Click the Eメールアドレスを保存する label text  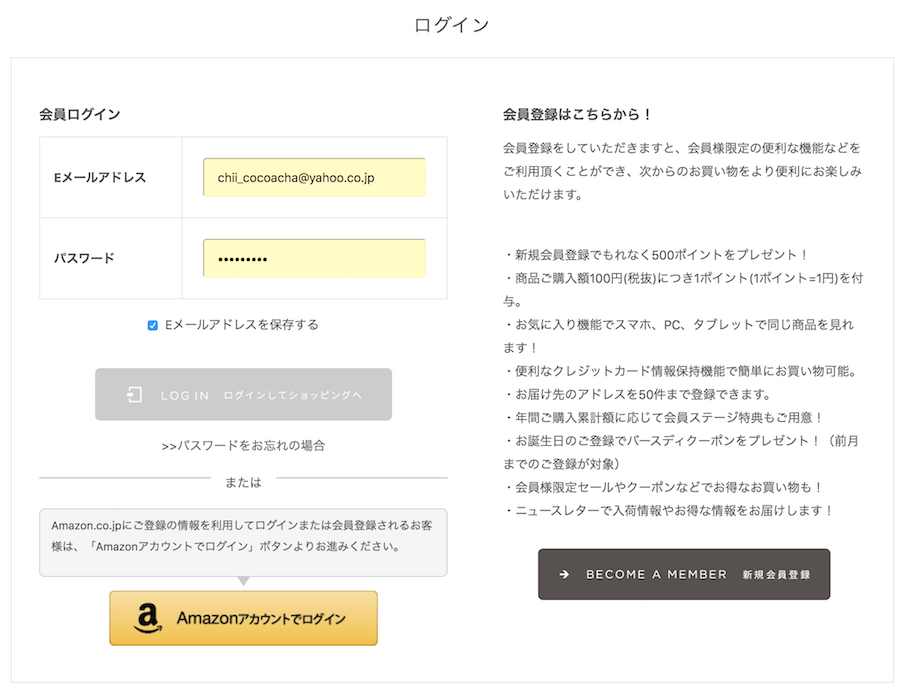click(x=241, y=325)
